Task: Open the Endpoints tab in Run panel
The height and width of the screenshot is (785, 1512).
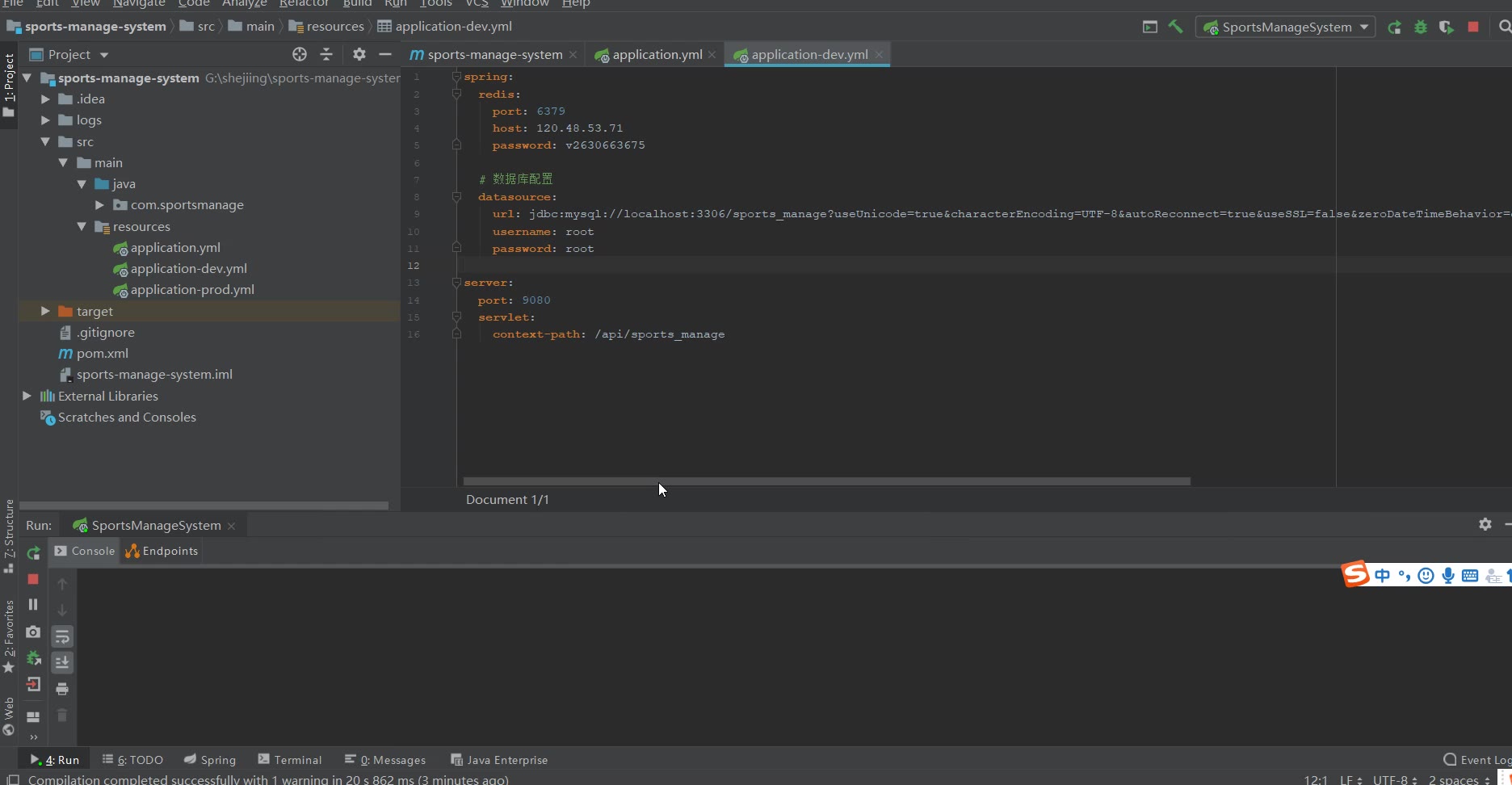Action: click(162, 551)
